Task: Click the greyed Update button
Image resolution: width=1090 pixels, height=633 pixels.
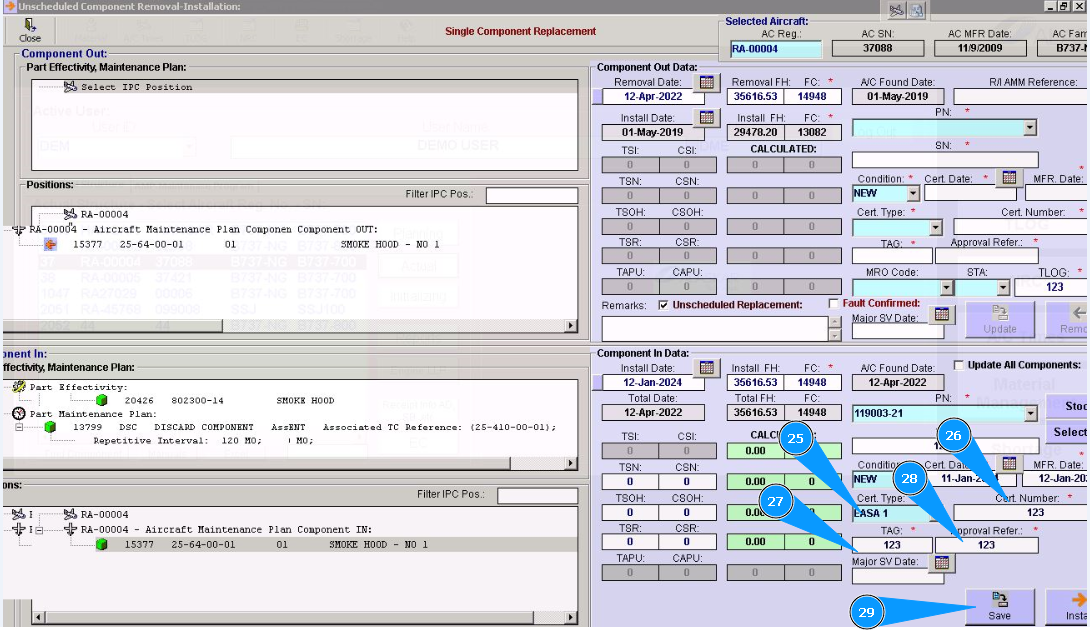Action: tap(1000, 320)
